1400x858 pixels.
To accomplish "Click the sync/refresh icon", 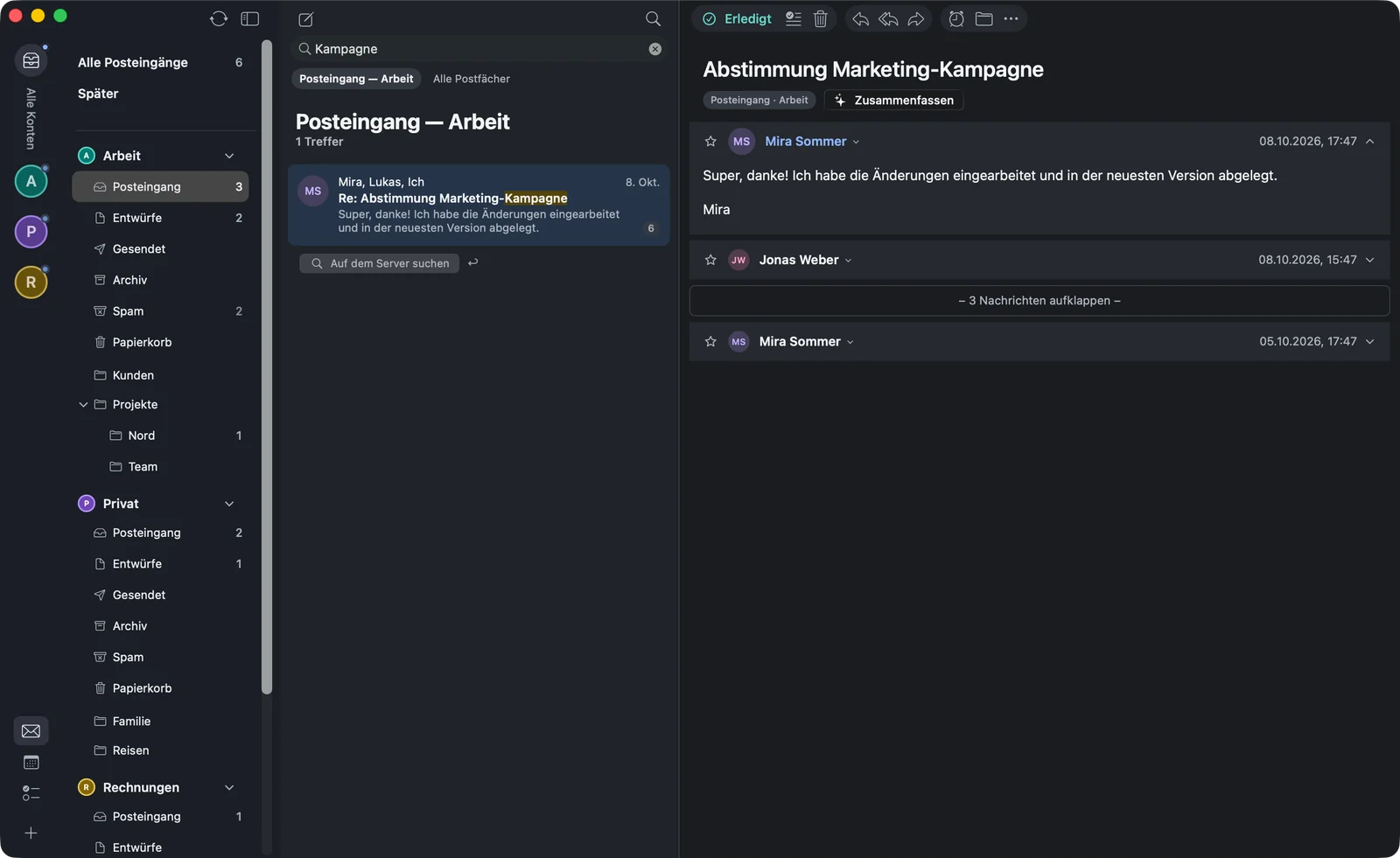I will [219, 18].
